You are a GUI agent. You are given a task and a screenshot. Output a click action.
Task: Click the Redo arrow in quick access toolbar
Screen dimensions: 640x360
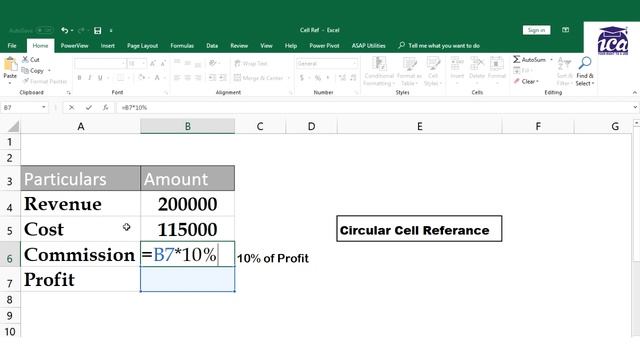coord(81,30)
